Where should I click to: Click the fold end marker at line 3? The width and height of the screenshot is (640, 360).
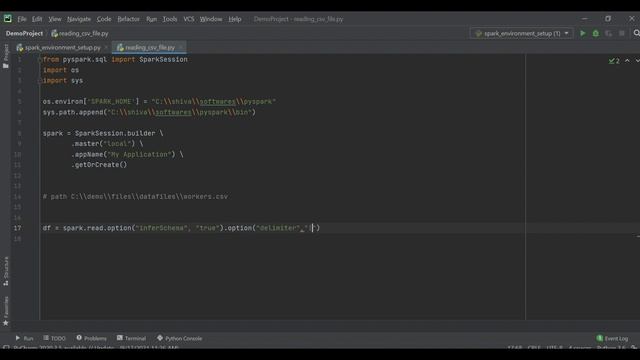click(40, 81)
